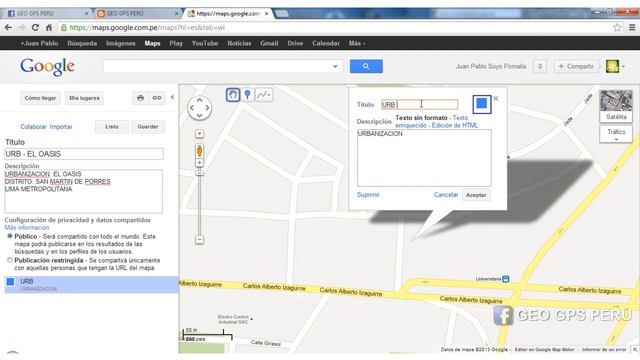Switch to Satélite map view
640x360 pixels.
[616, 106]
